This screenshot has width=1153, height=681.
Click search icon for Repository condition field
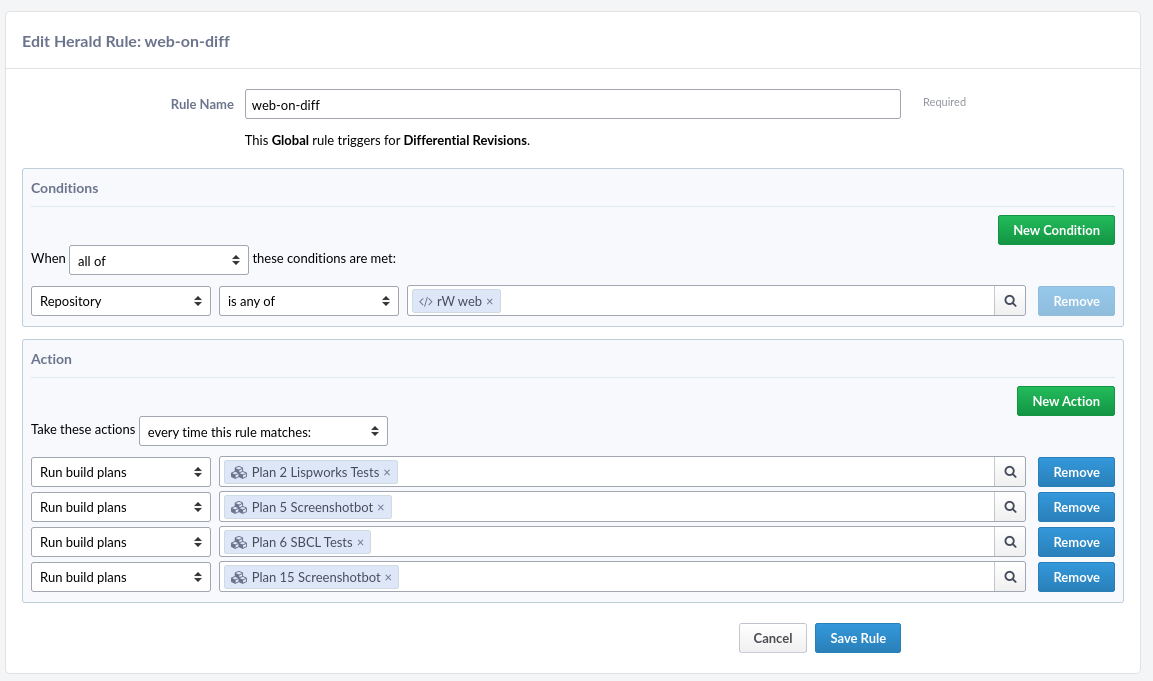[x=1010, y=301]
